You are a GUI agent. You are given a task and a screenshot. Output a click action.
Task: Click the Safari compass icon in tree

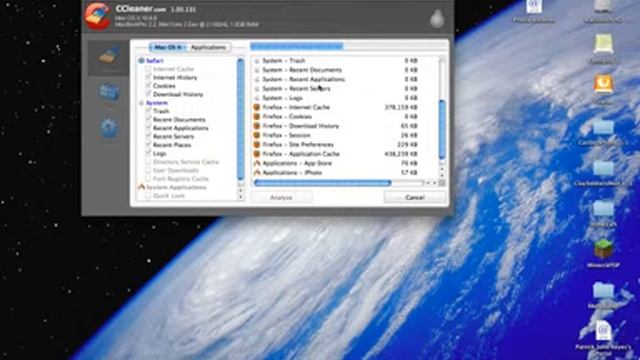tap(141, 60)
